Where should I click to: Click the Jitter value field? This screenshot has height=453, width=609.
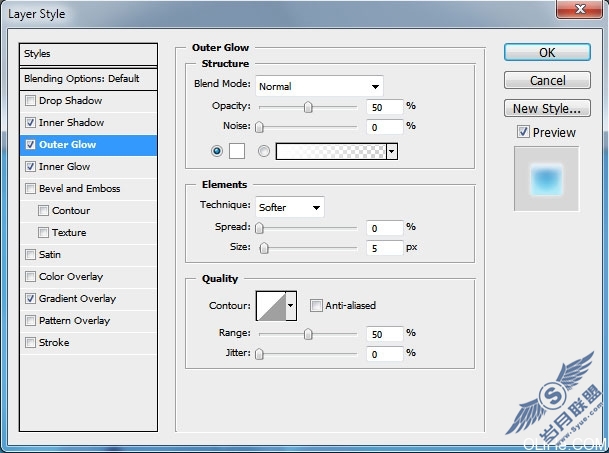(385, 354)
